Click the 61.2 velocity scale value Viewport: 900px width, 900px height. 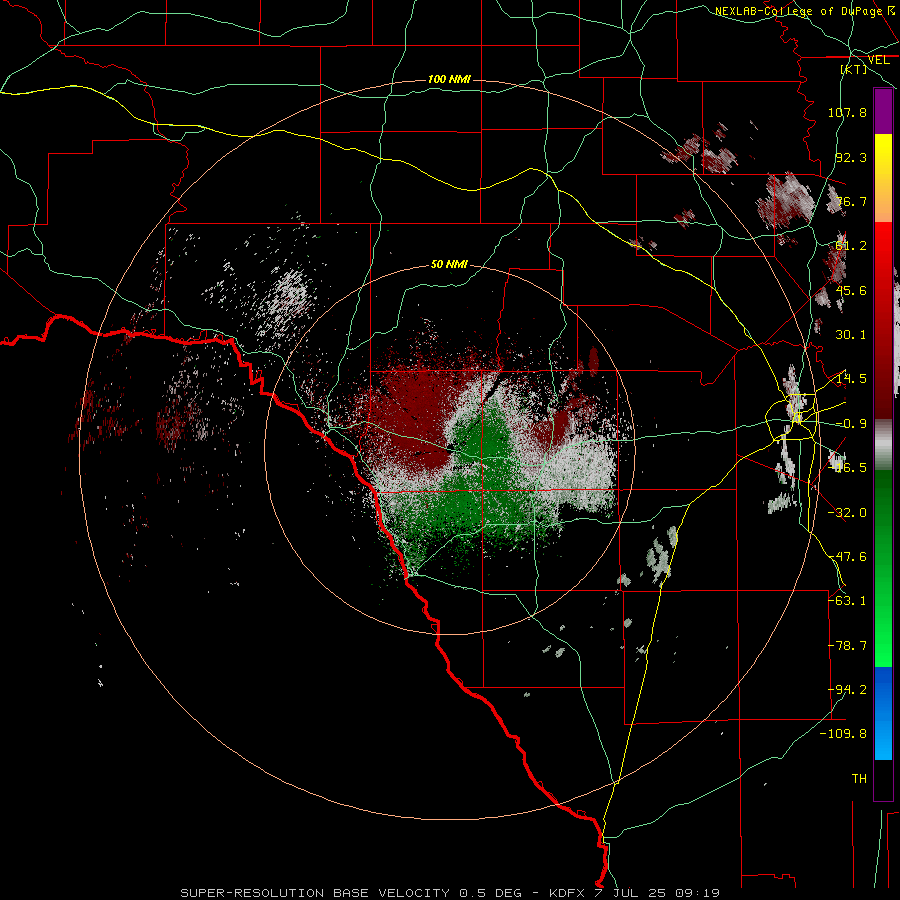pyautogui.click(x=851, y=246)
